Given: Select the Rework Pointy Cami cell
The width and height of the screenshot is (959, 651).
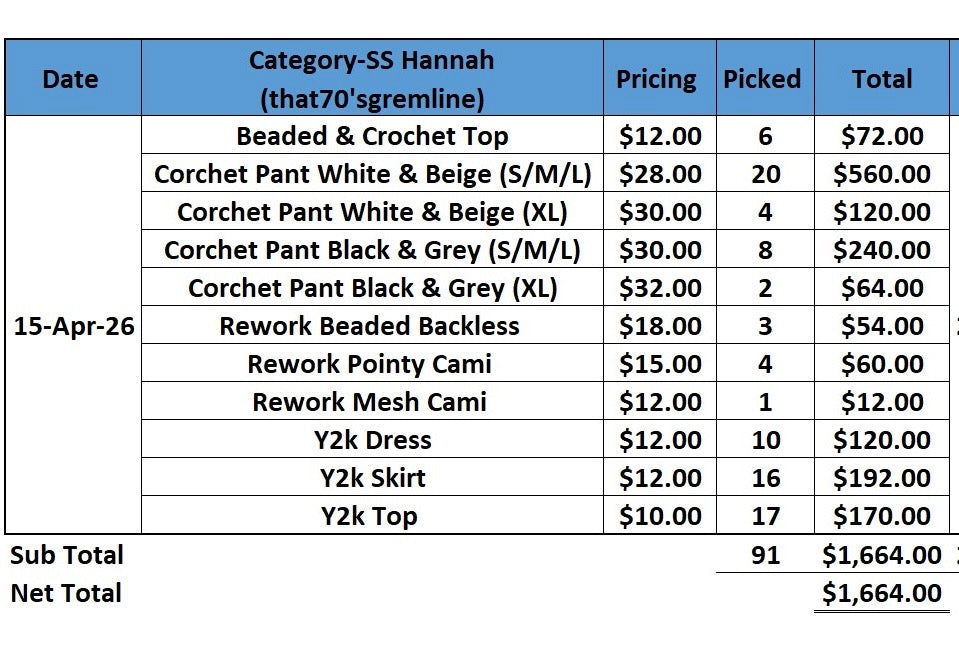Looking at the screenshot, I should point(372,363).
